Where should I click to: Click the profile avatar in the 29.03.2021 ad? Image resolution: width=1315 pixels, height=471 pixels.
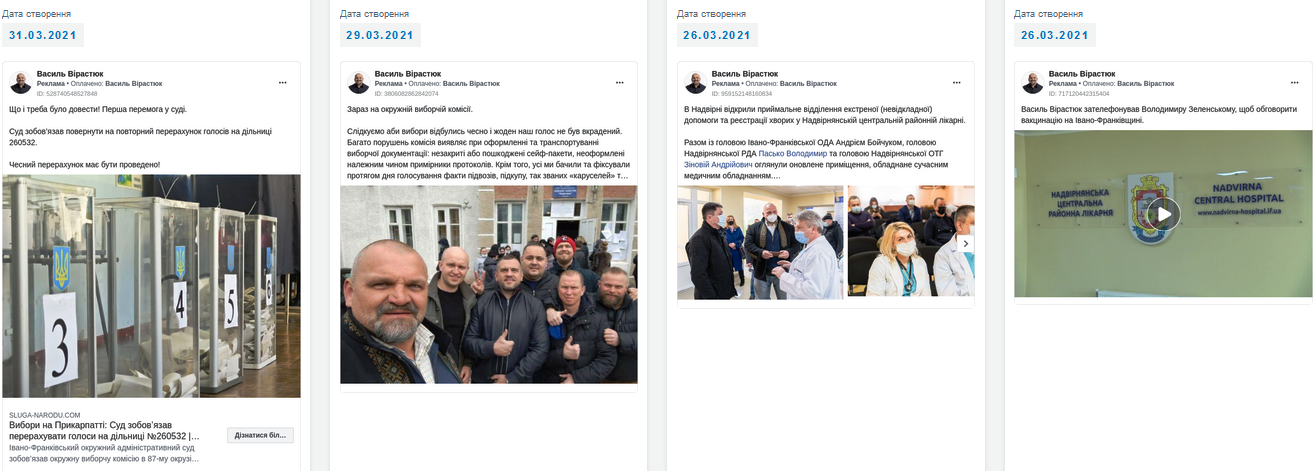click(x=358, y=83)
